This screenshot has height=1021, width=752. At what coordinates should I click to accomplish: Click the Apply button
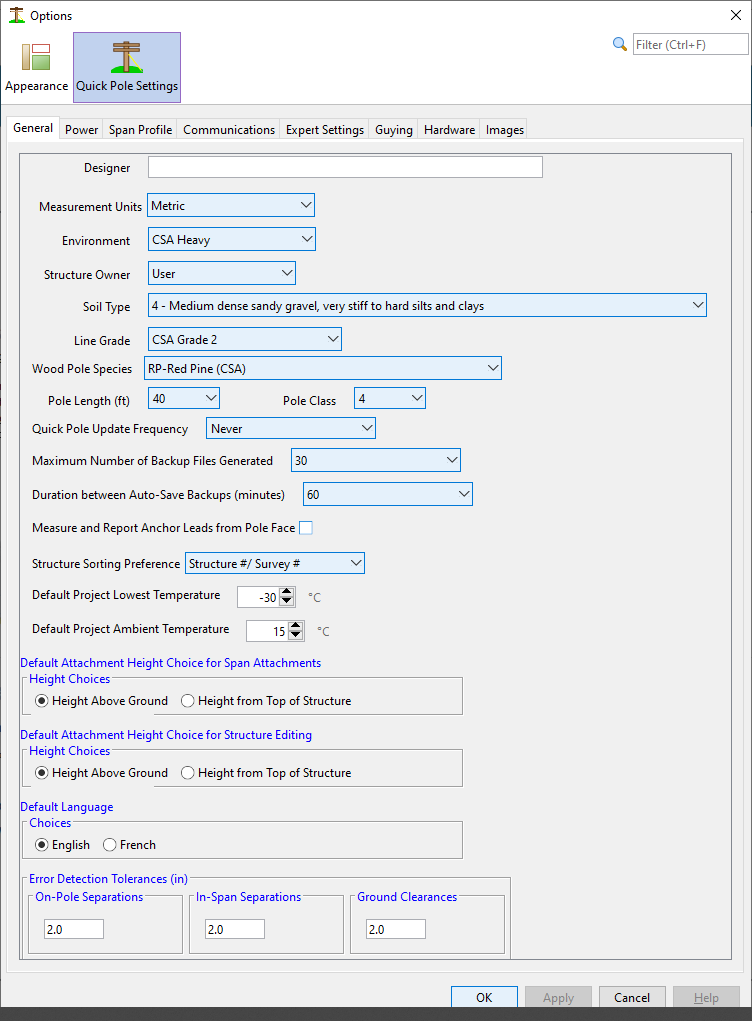pyautogui.click(x=559, y=997)
